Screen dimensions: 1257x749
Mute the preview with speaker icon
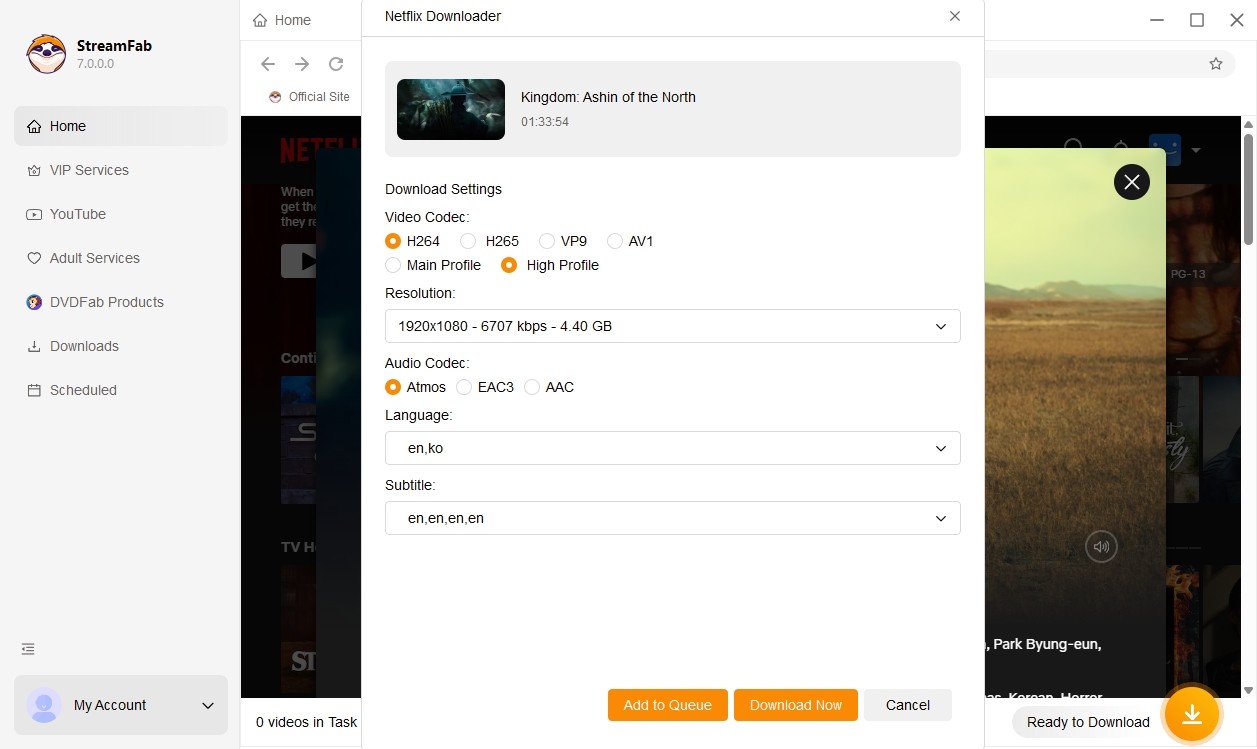(1101, 547)
